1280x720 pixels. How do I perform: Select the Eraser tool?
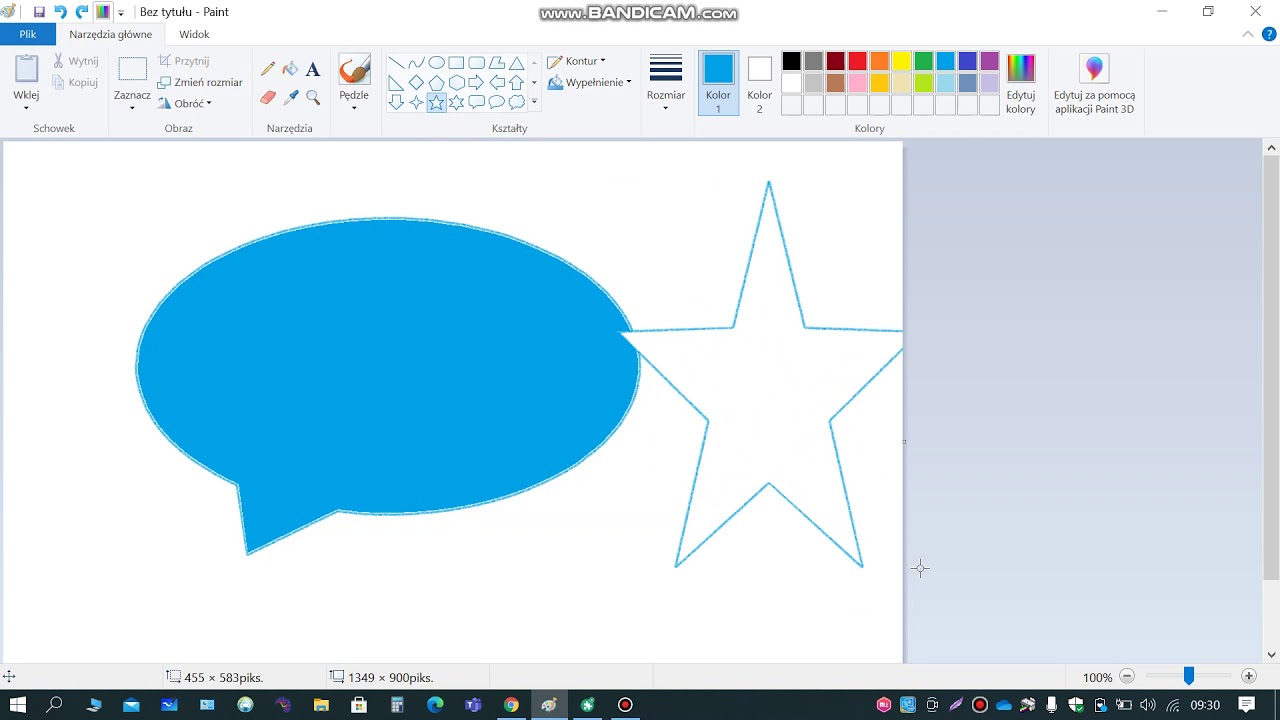[x=268, y=97]
